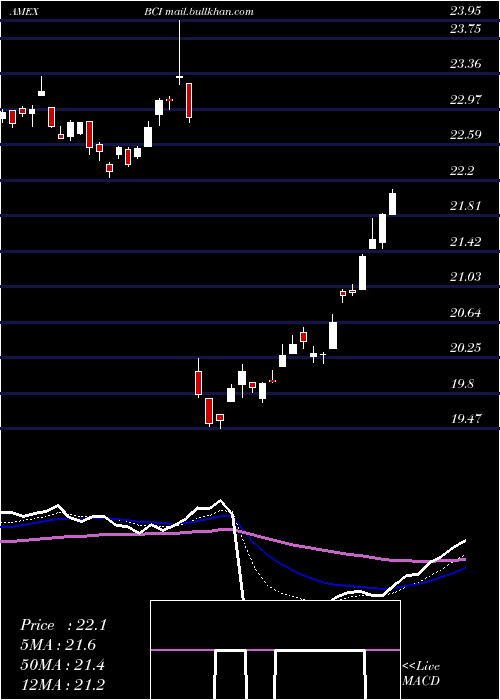Click the latest white candlestick near 21.81
Screen dimensions: 500x700
coord(393,203)
